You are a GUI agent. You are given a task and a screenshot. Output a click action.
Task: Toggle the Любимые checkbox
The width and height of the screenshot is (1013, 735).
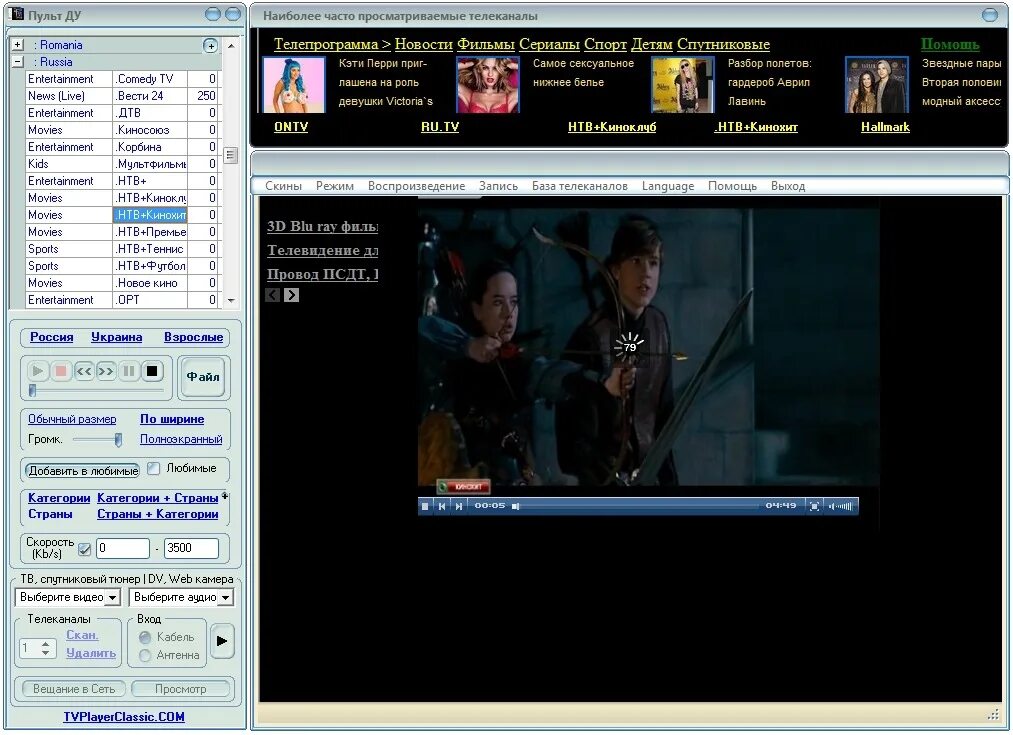(154, 468)
